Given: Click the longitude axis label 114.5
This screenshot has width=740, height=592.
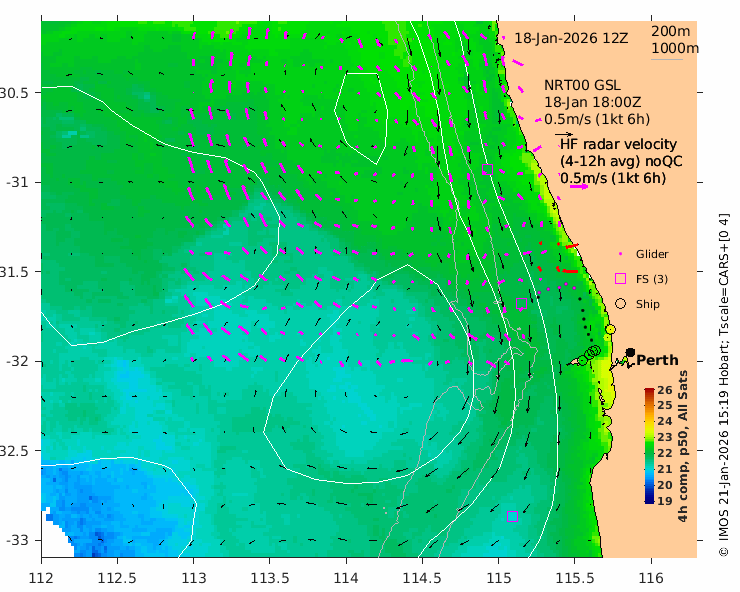Looking at the screenshot, I should coord(422,578).
